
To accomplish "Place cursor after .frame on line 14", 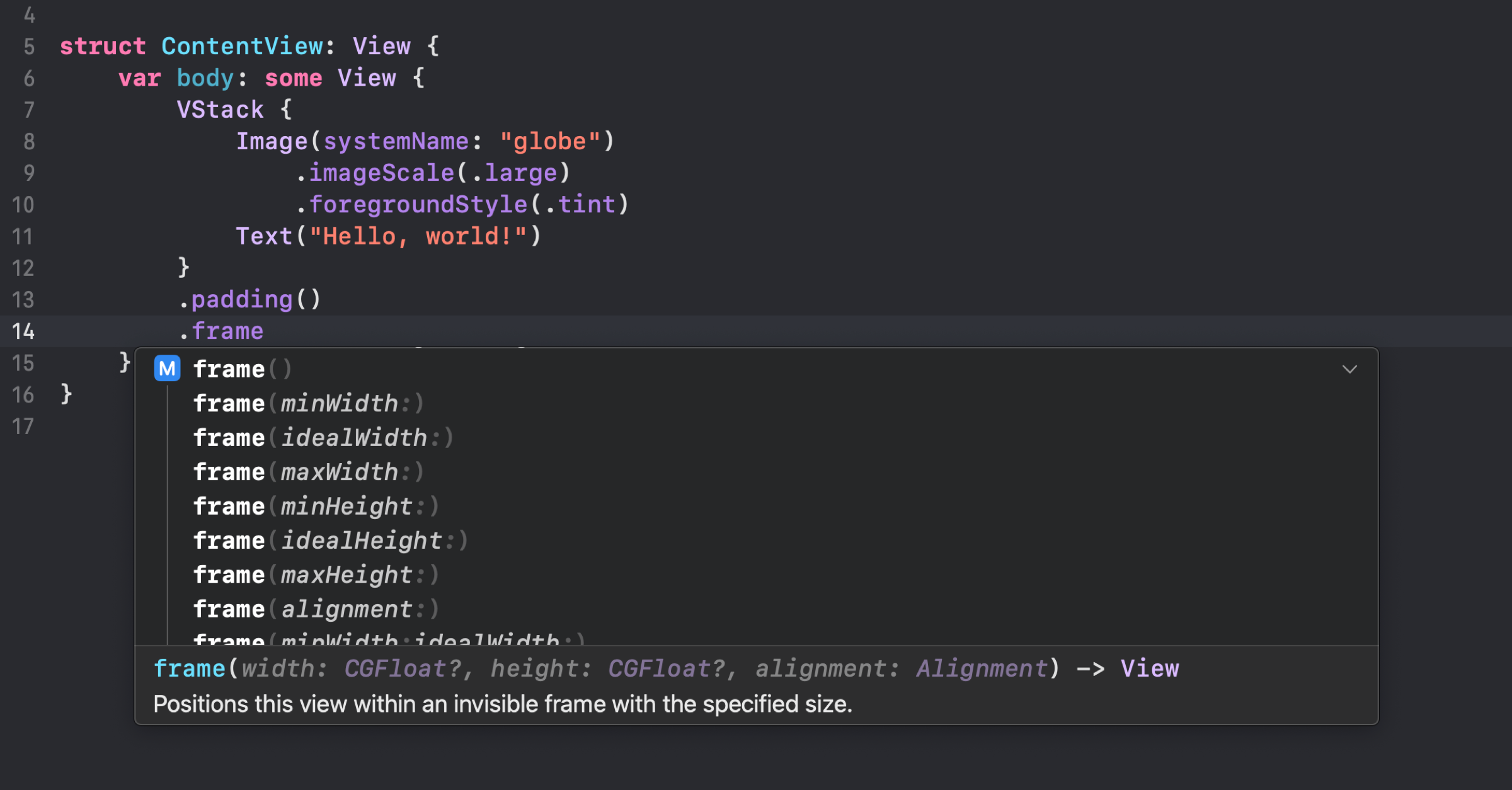I will pos(265,331).
